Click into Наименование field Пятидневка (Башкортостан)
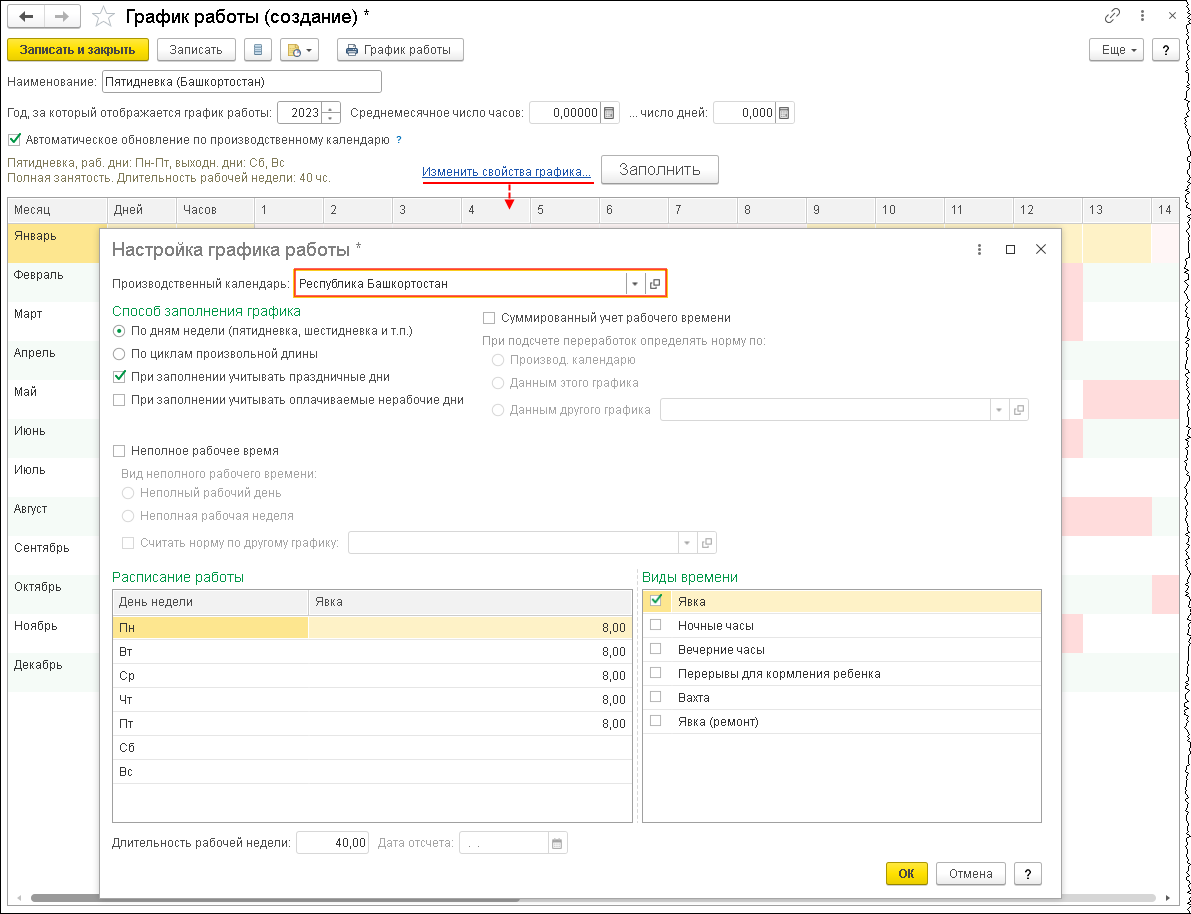This screenshot has height=914, width=1191. pyautogui.click(x=242, y=81)
